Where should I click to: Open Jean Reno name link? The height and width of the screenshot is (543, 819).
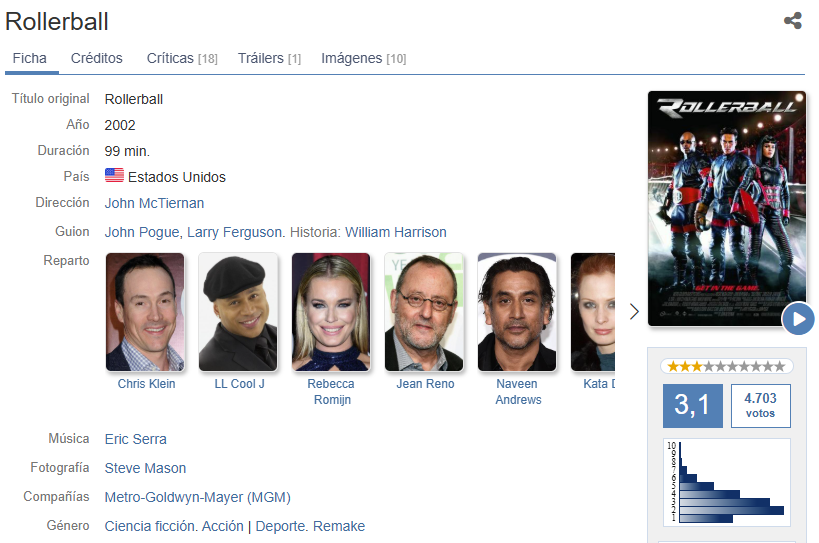425,384
